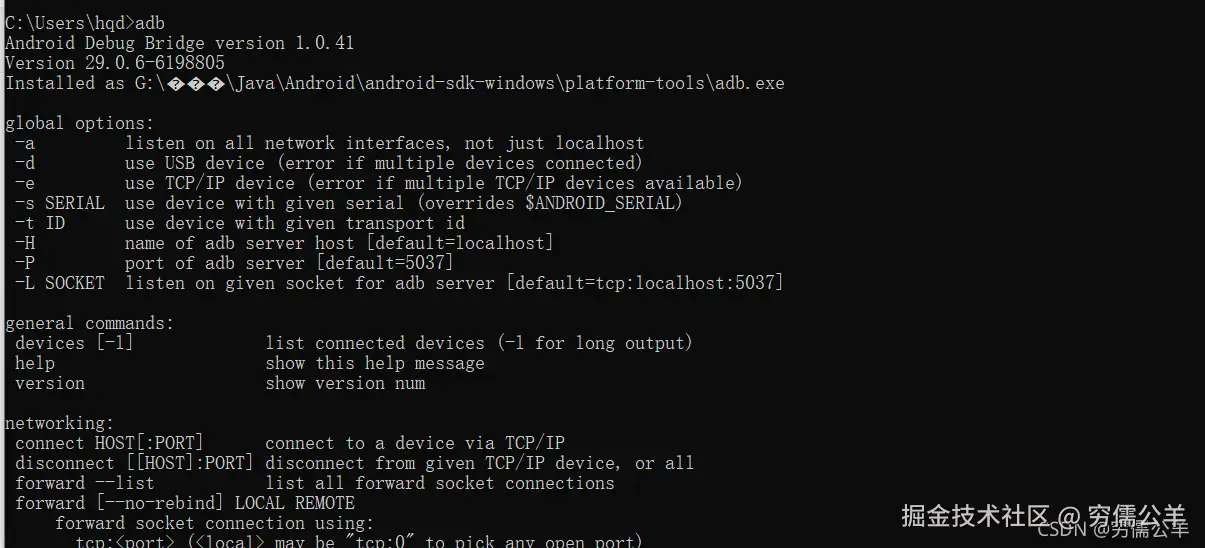Click the "general commands:" heading
The width and height of the screenshot is (1205, 548).
tap(90, 323)
